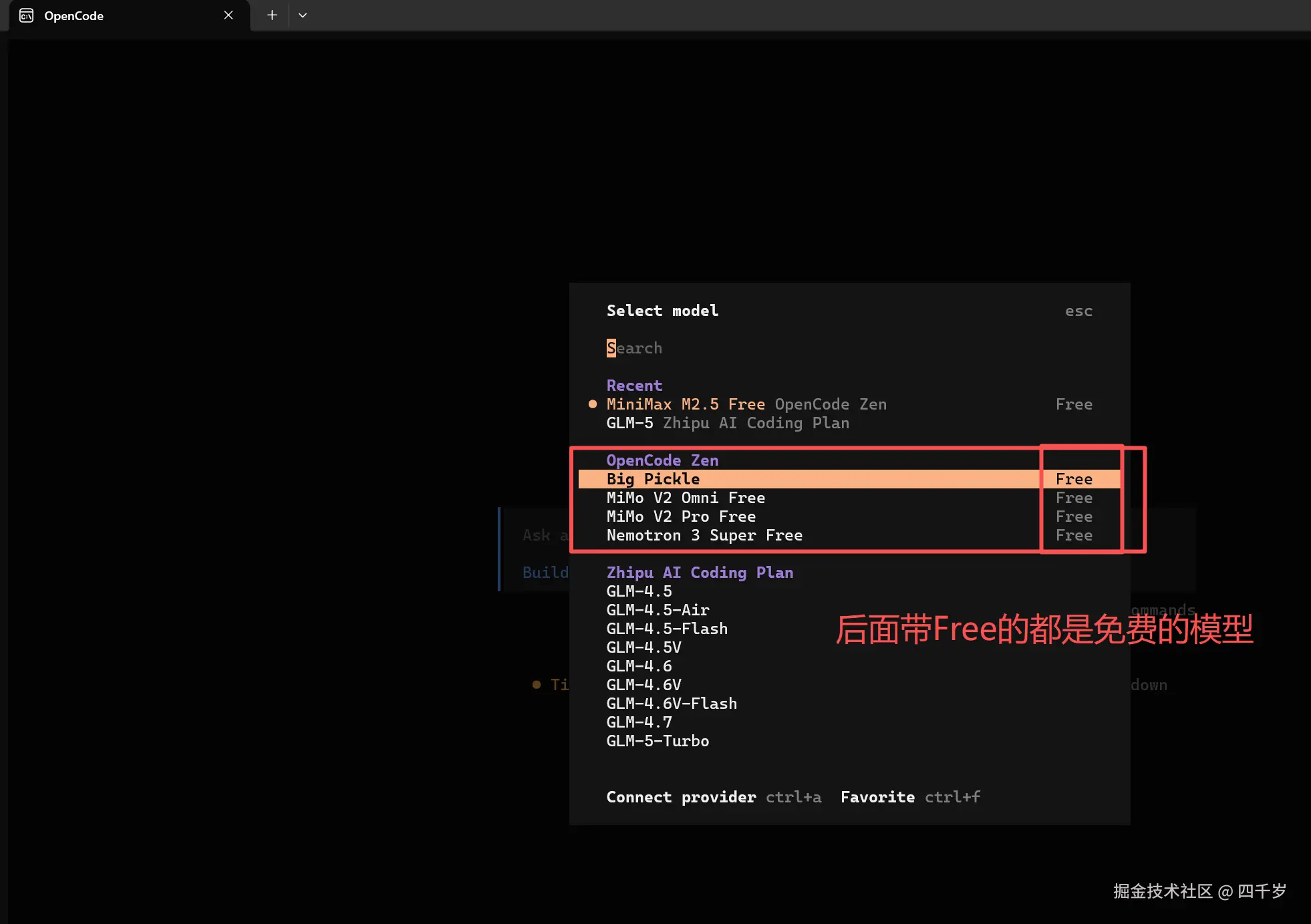
Task: Select the Big Pickle model
Action: point(653,479)
